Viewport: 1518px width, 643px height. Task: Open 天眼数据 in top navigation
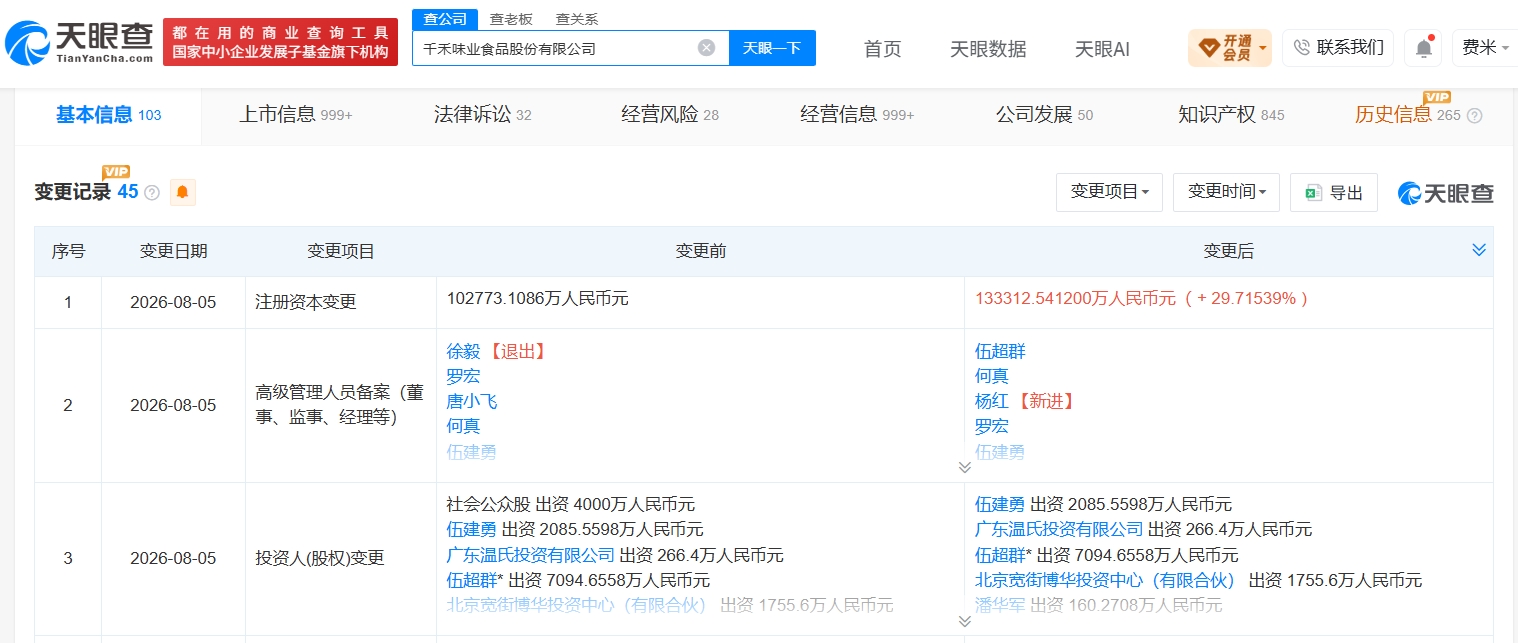point(987,49)
